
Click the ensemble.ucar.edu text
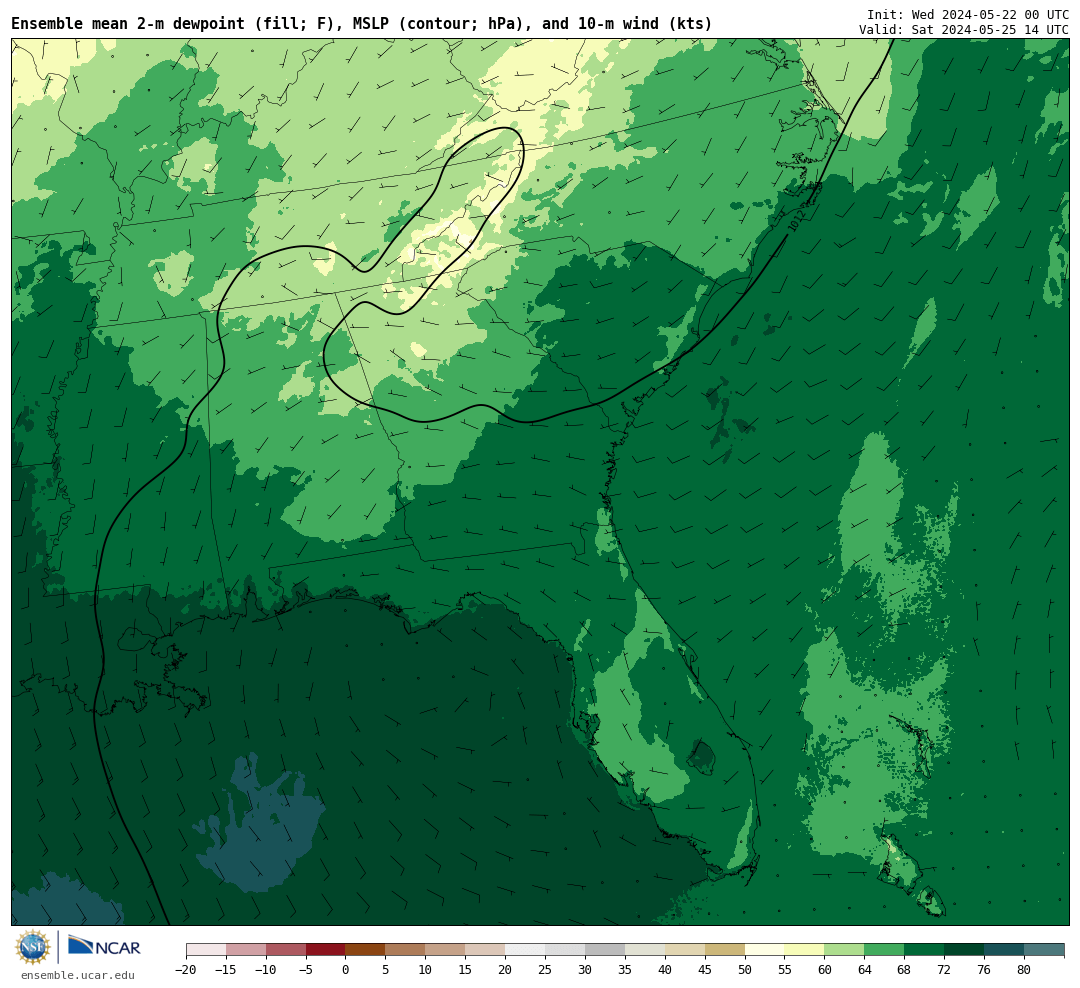78,975
